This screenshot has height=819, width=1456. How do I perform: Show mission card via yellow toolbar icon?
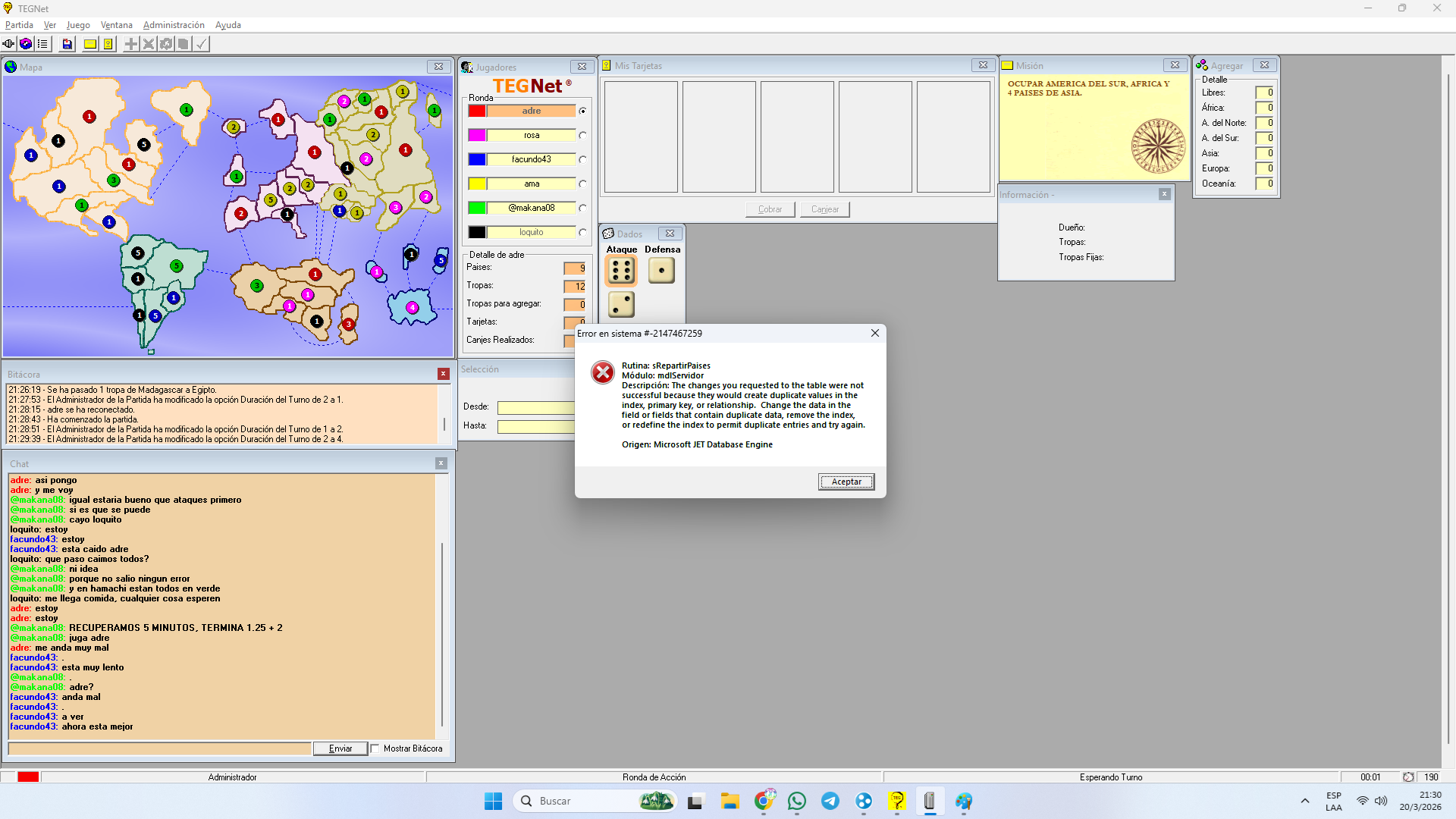pos(90,44)
